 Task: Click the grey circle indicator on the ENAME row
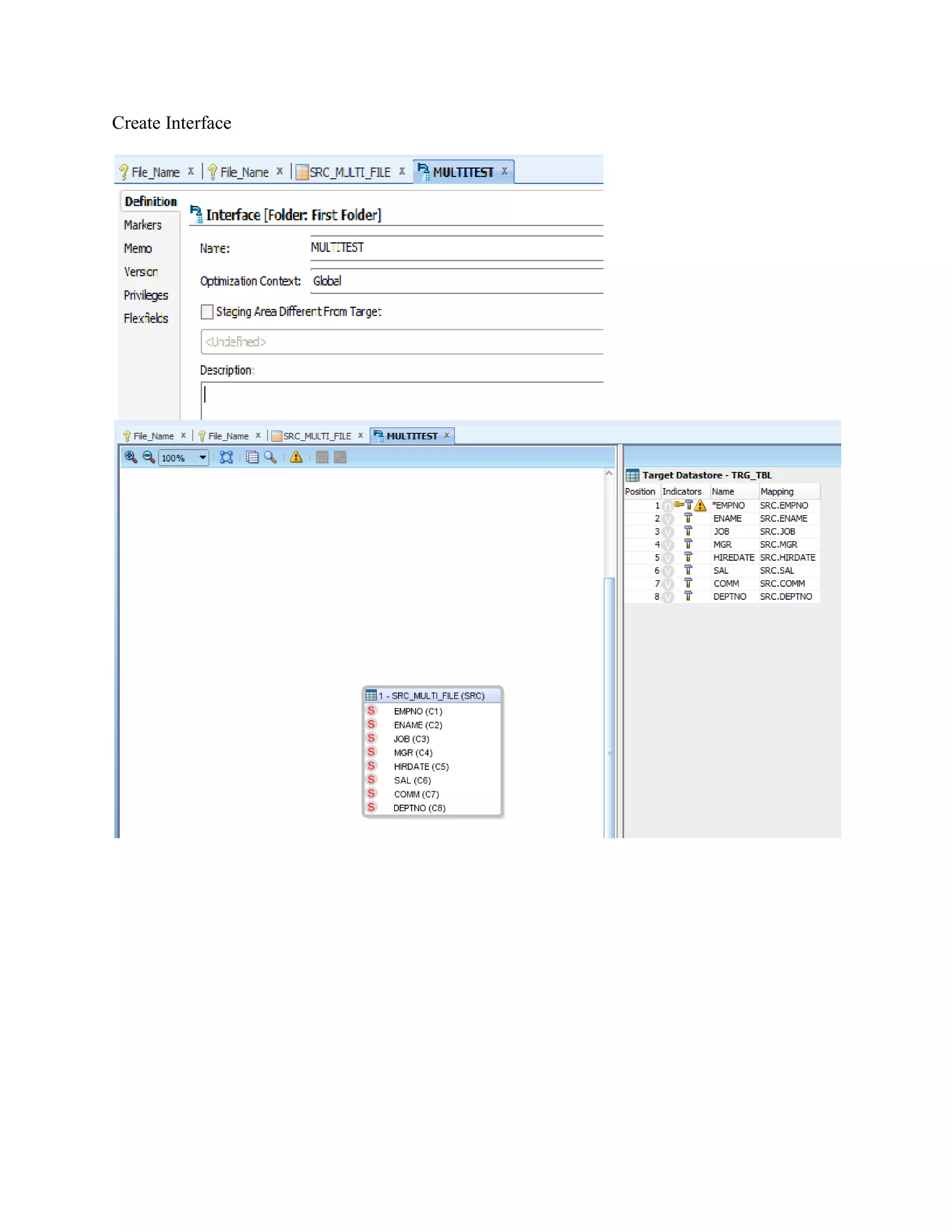[668, 519]
